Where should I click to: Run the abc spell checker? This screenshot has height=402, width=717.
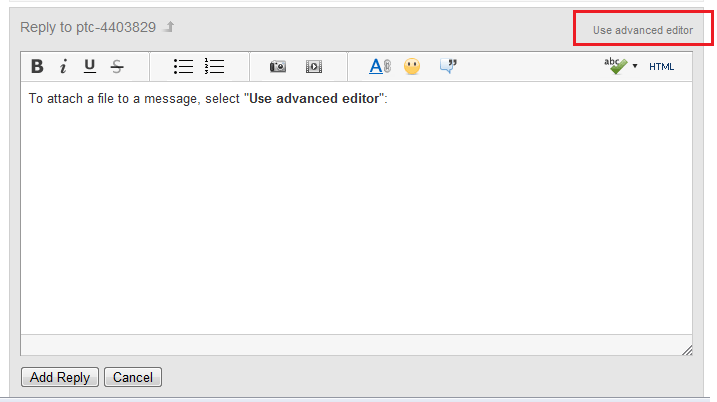click(x=615, y=66)
